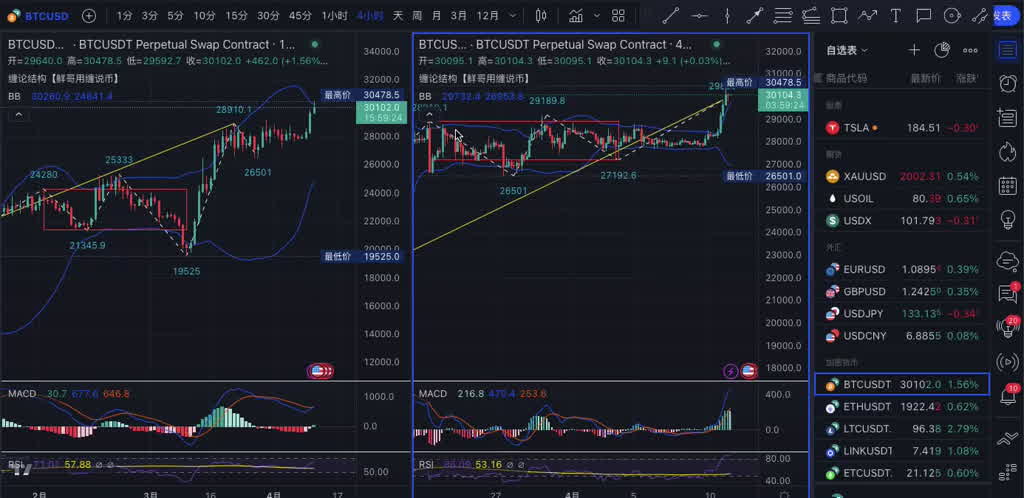Open the watchlist three-dot more menu

pos(970,50)
